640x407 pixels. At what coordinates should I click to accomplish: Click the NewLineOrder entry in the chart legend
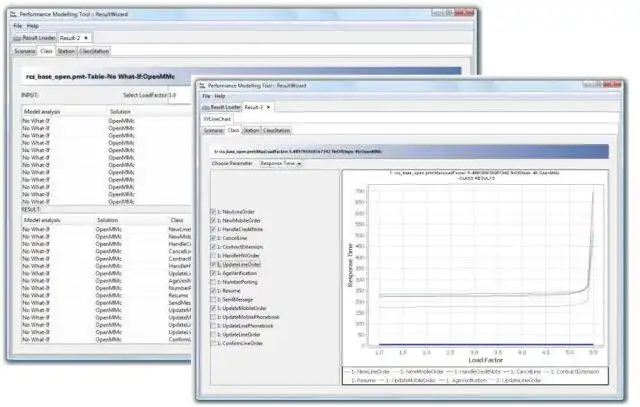pos(370,372)
